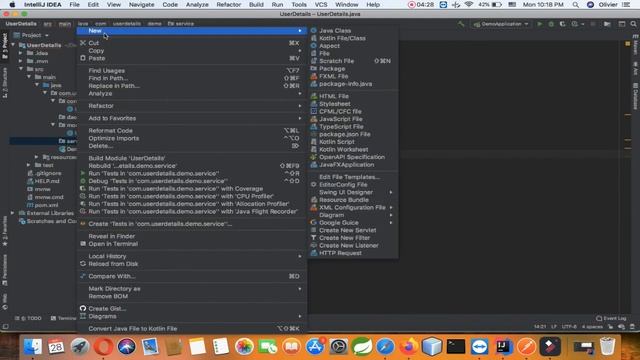Choose Aspect in New submenu
Viewport: 640px width, 360px height.
(353, 46)
